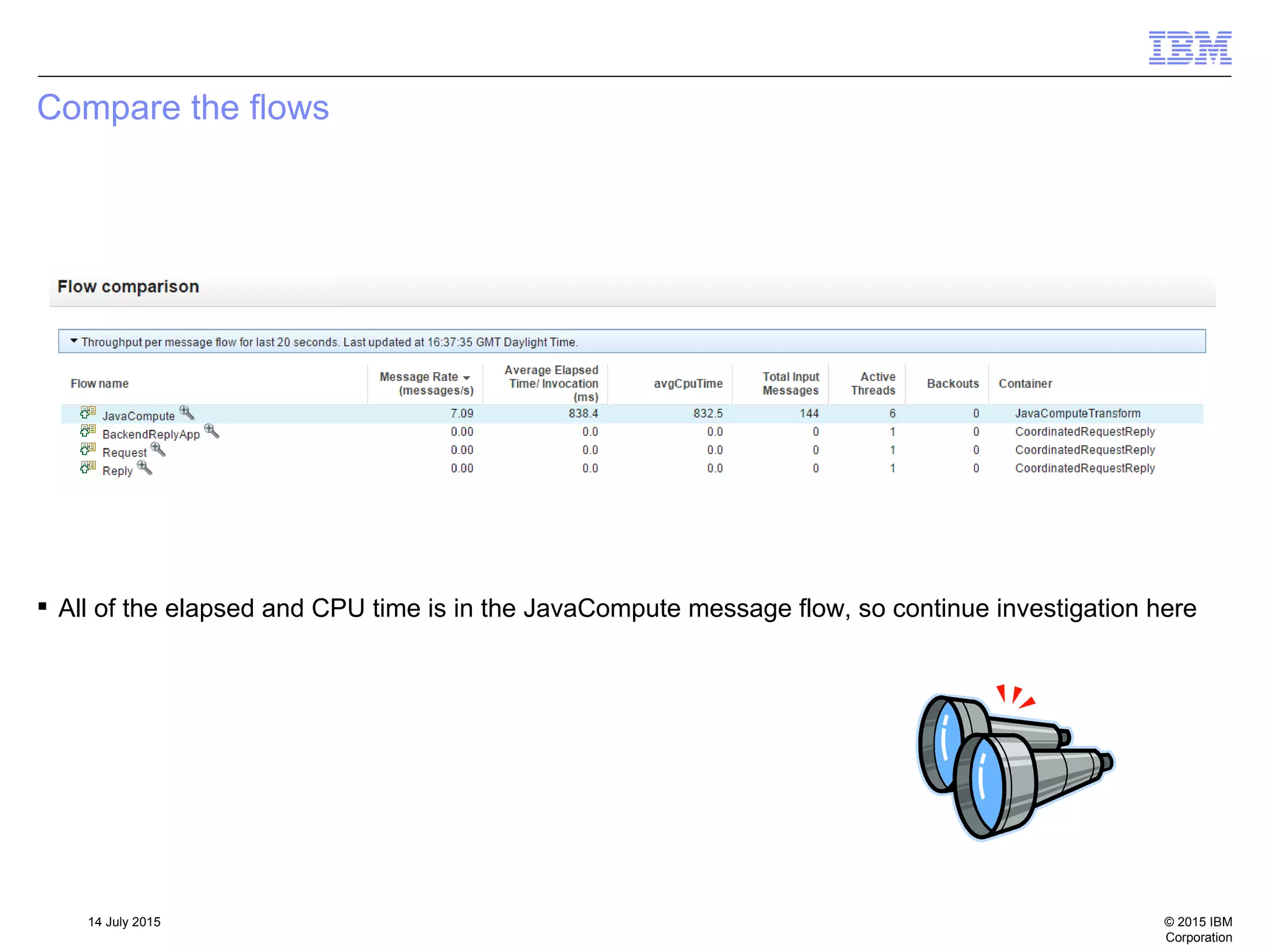Open the JavaCompute flow name
Viewport: 1270px width, 952px height.
tap(139, 416)
